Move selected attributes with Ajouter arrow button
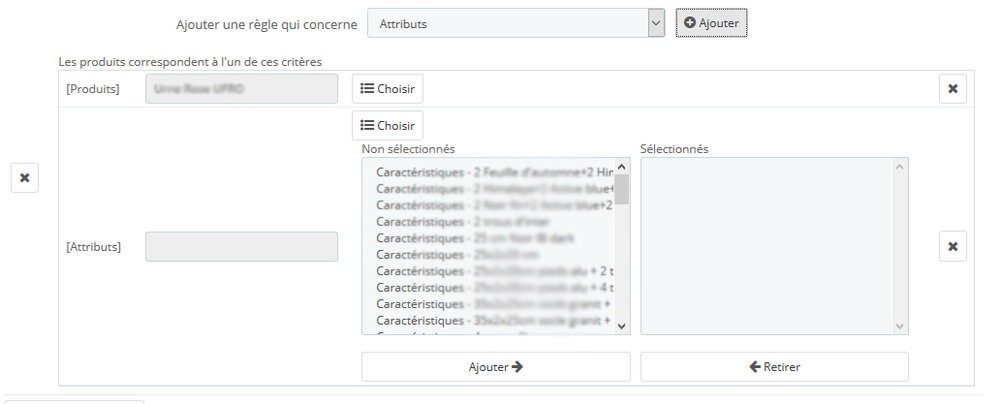 [x=495, y=366]
